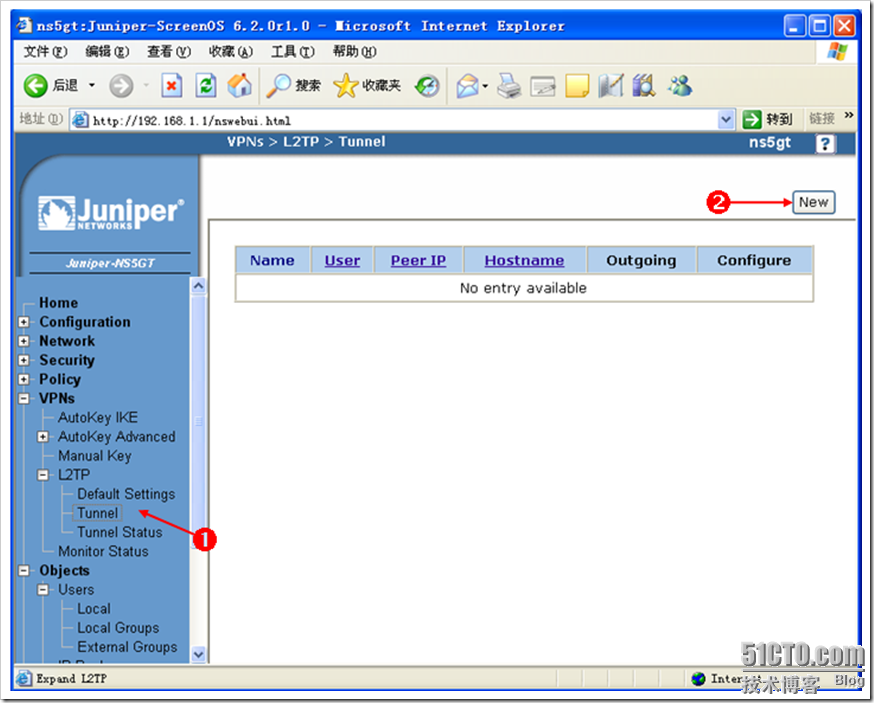Open External Groups in the tree

coord(127,647)
